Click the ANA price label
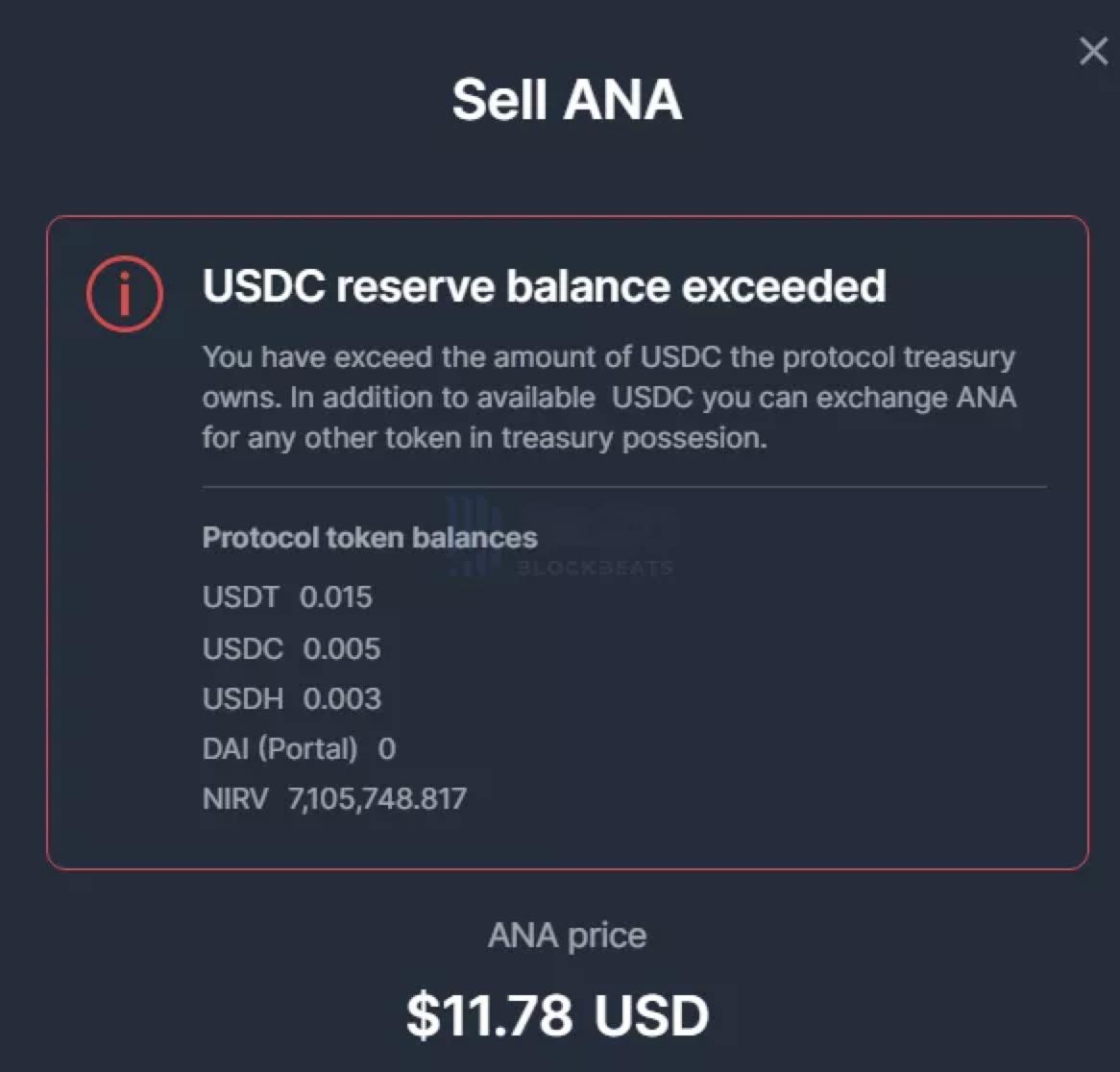 click(567, 935)
